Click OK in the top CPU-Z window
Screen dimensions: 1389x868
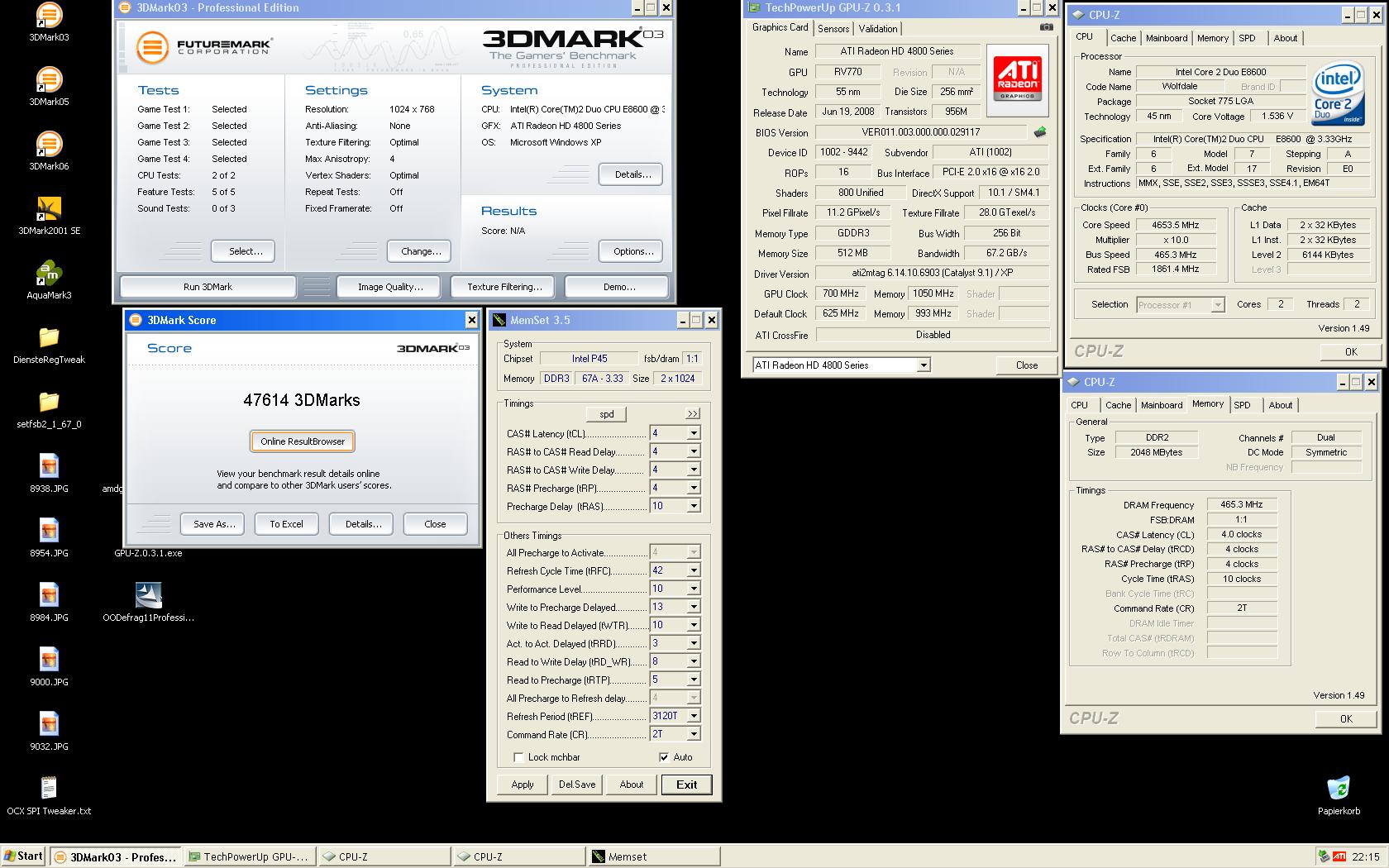tap(1351, 352)
